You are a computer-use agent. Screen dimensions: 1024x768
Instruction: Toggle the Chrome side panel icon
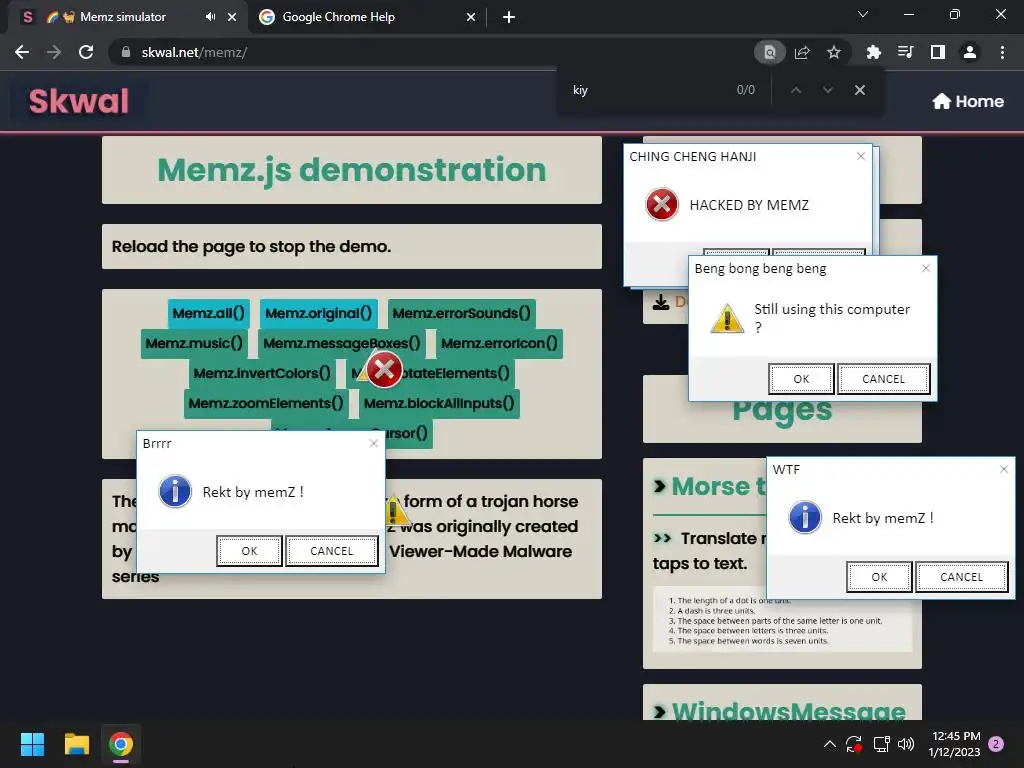(938, 52)
